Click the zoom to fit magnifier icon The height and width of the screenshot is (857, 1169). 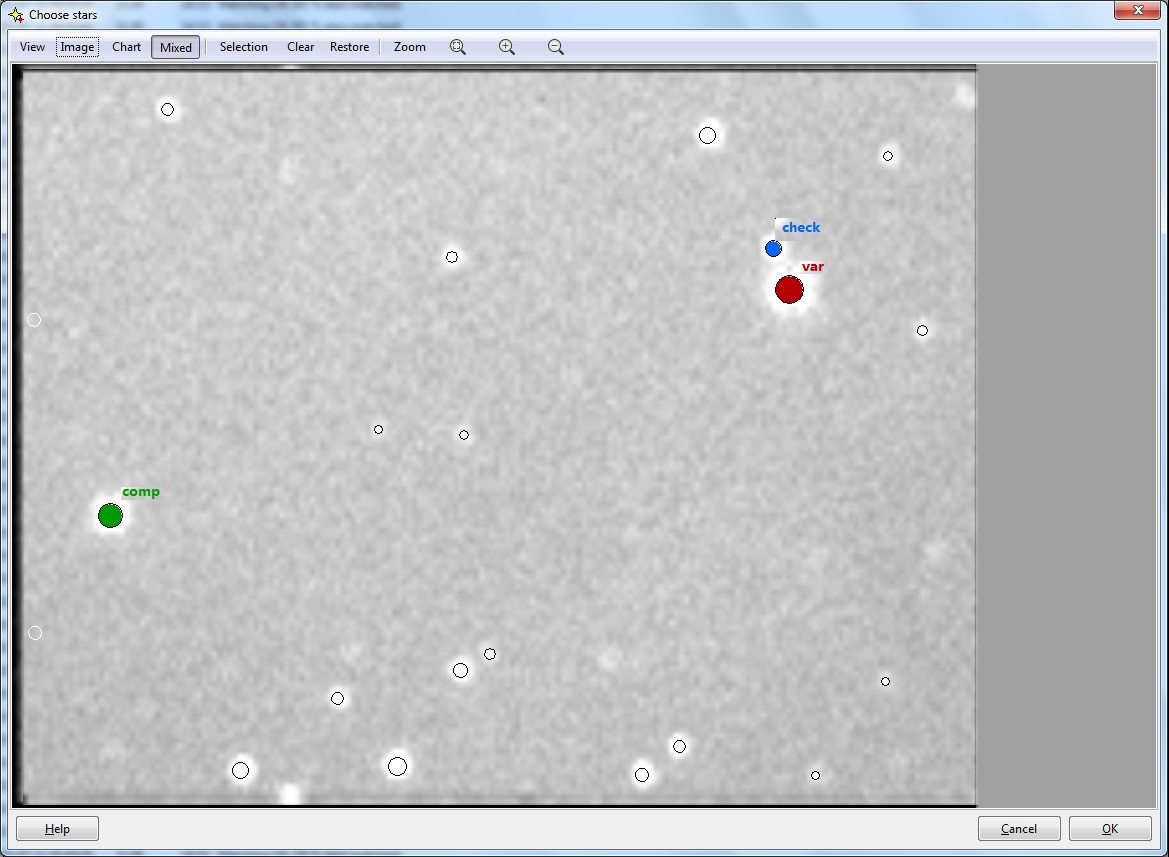458,47
